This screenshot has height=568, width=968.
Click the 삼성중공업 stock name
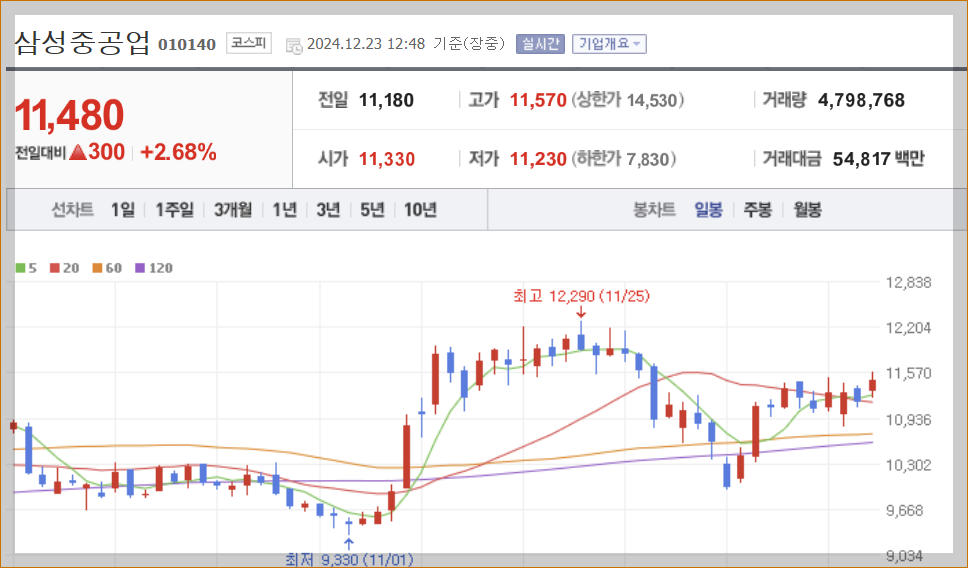(82, 43)
